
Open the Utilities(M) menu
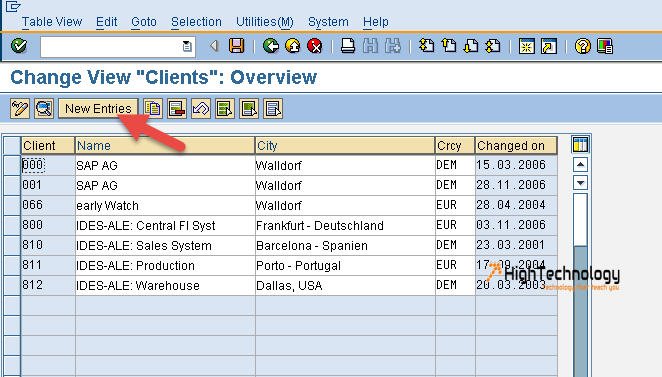(x=265, y=22)
